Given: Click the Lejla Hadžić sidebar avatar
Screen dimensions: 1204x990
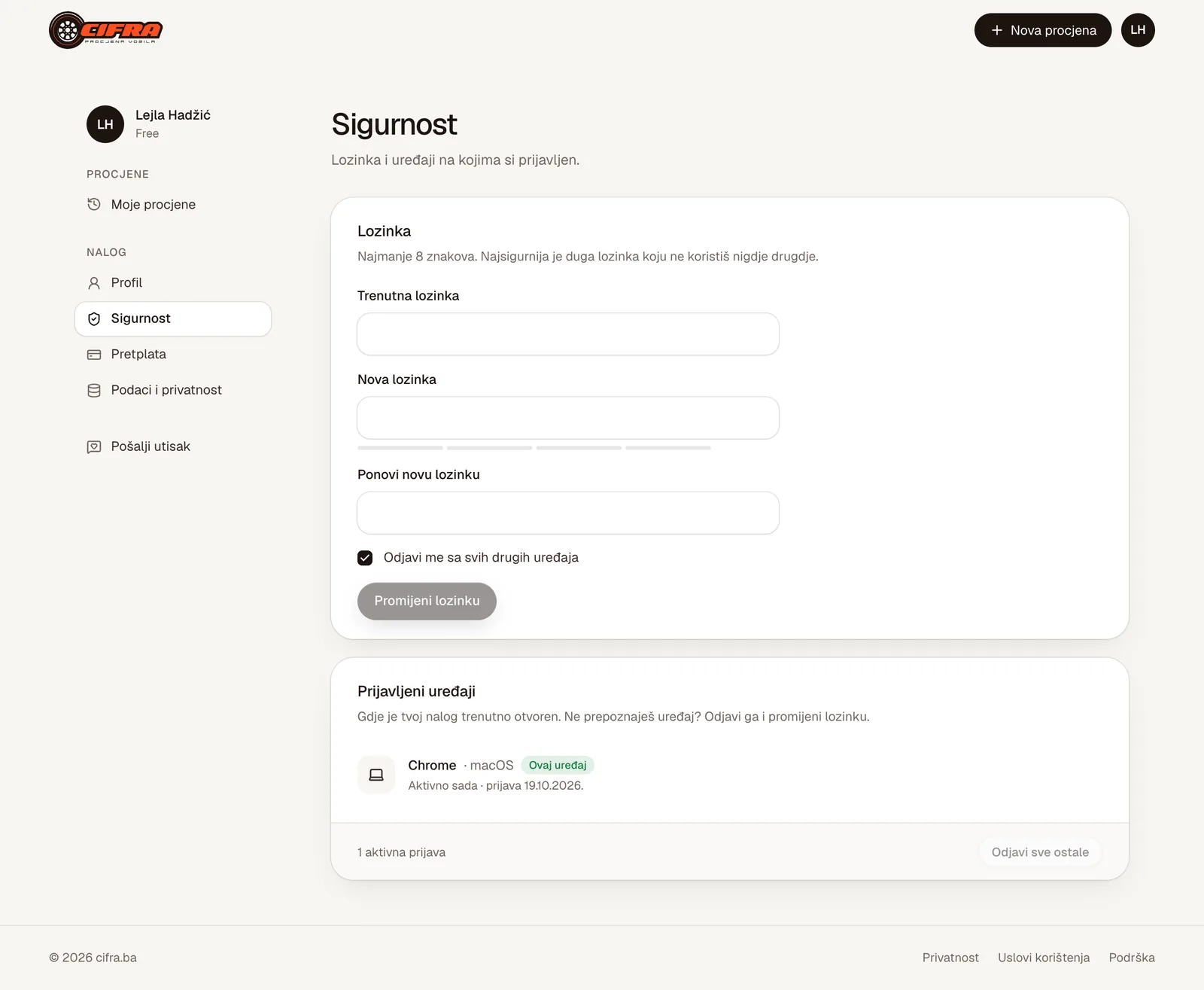Looking at the screenshot, I should [x=105, y=124].
